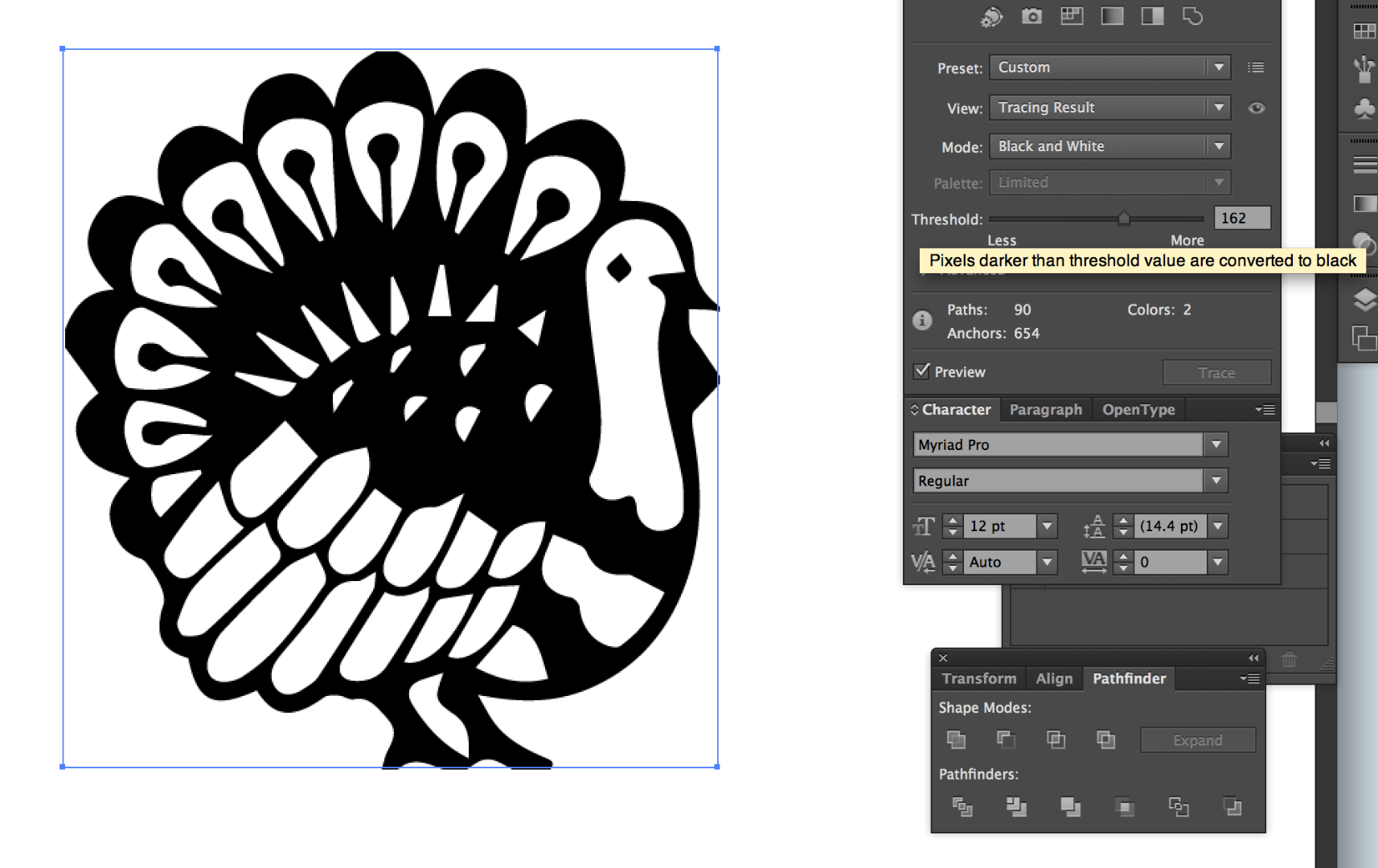Switch to the Align tab

[x=1054, y=679]
